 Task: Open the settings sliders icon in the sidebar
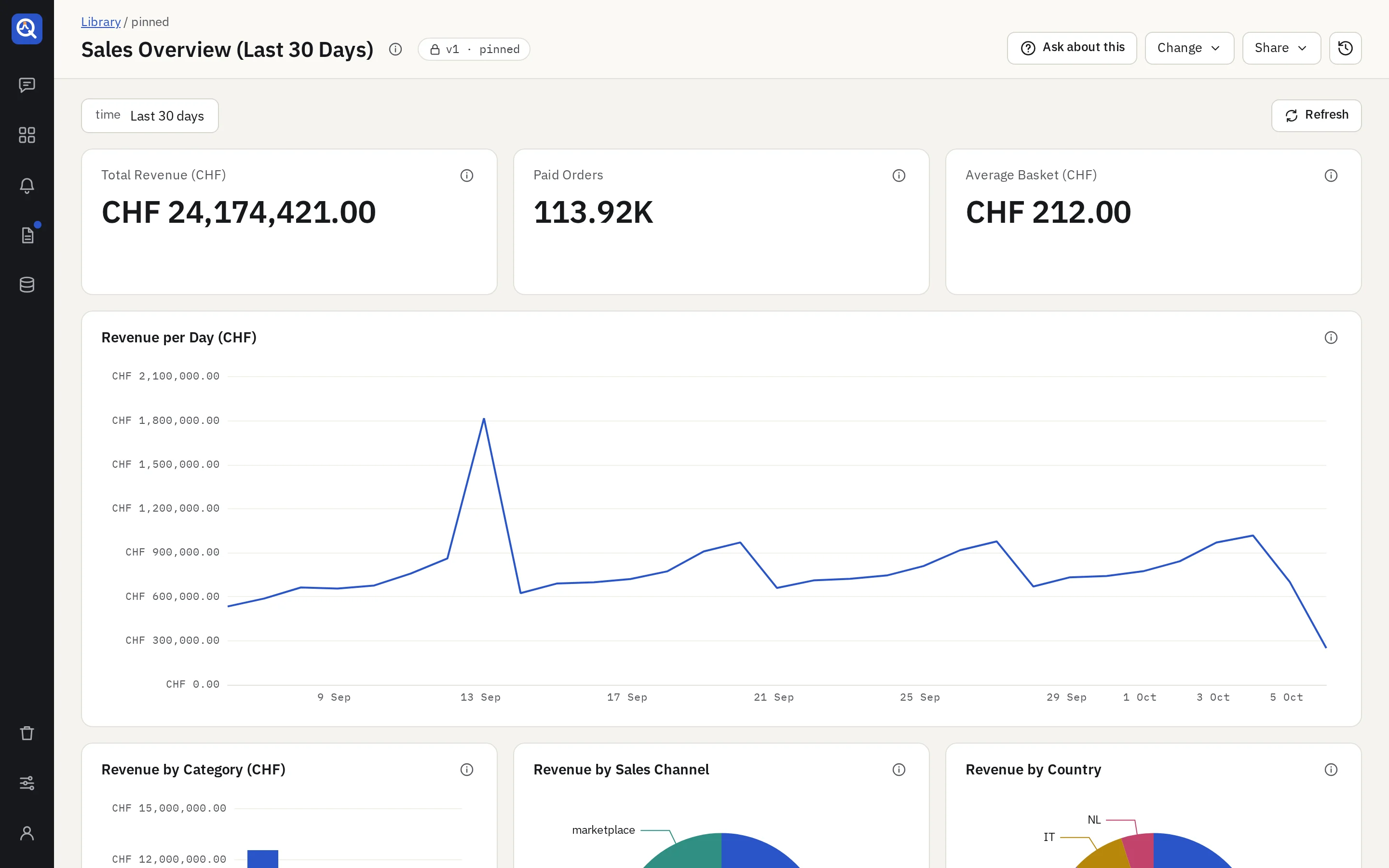(27, 783)
